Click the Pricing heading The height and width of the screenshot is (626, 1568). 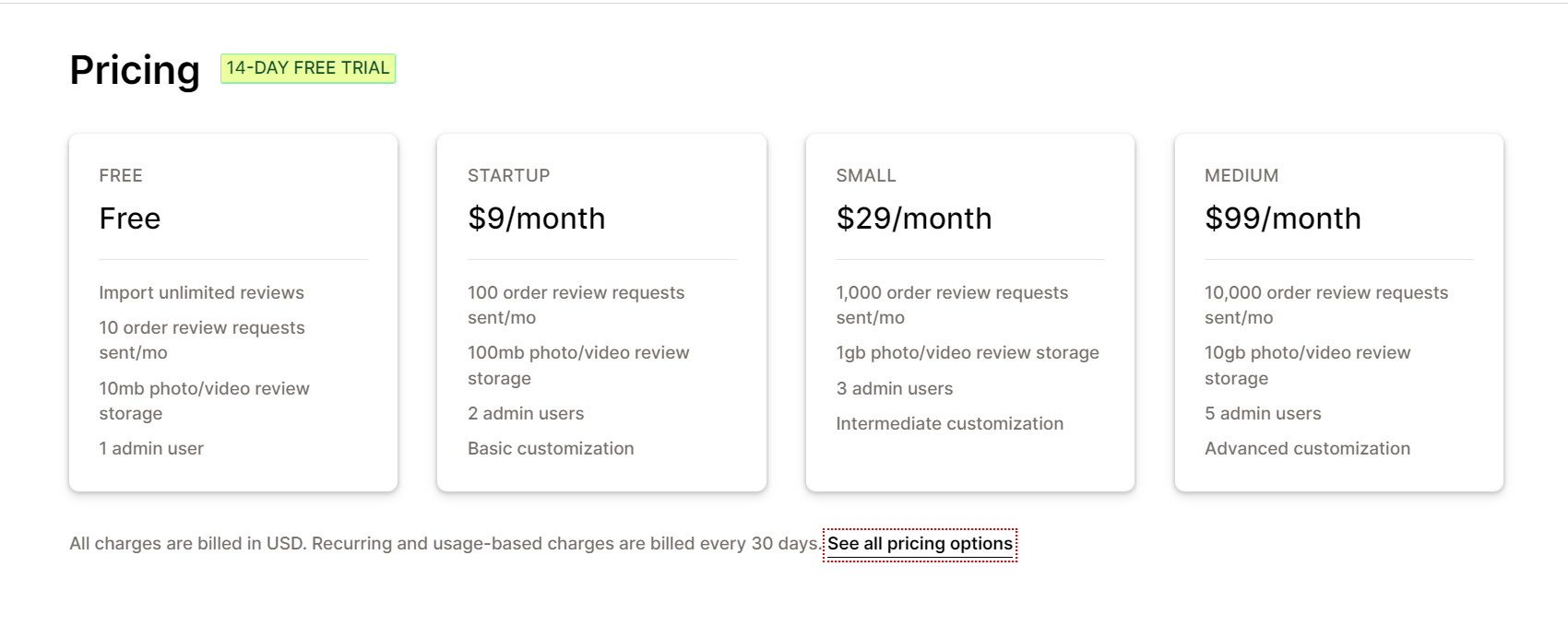135,70
